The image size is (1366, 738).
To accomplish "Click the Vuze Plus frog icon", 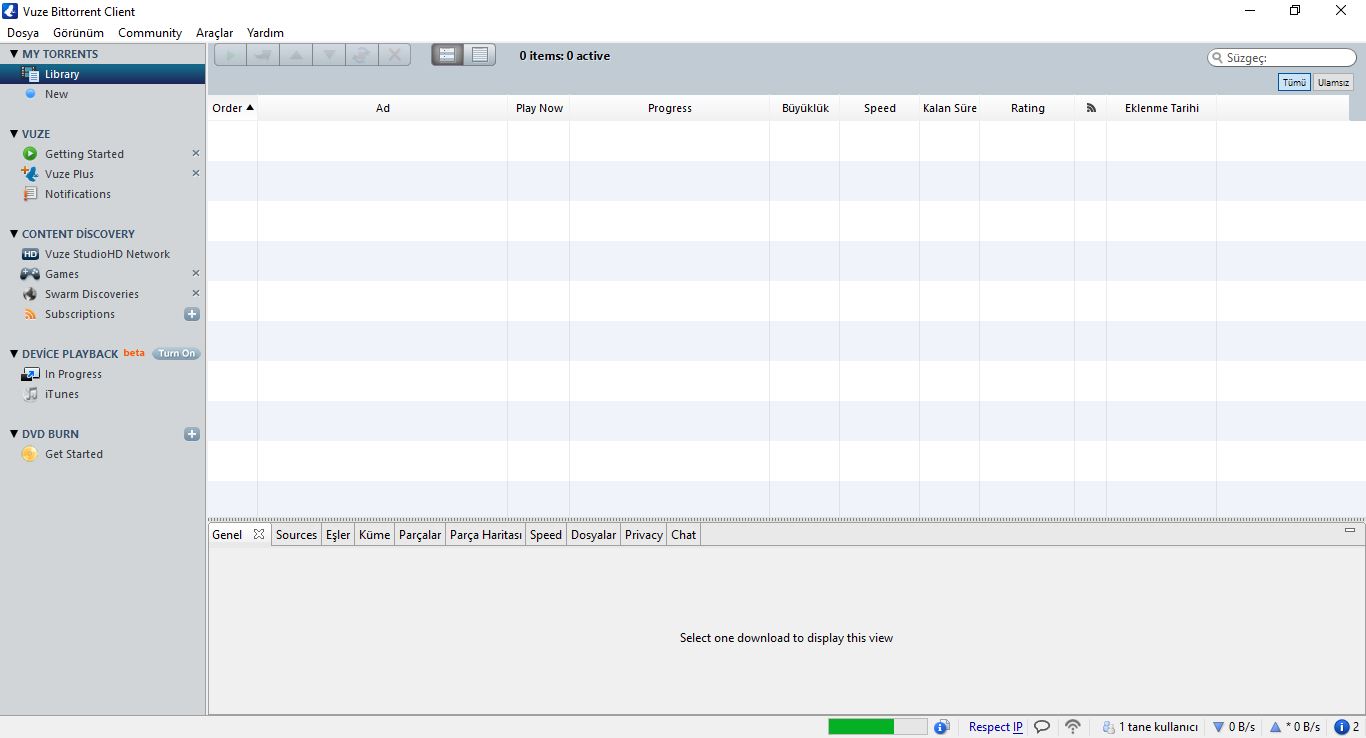I will (x=30, y=174).
